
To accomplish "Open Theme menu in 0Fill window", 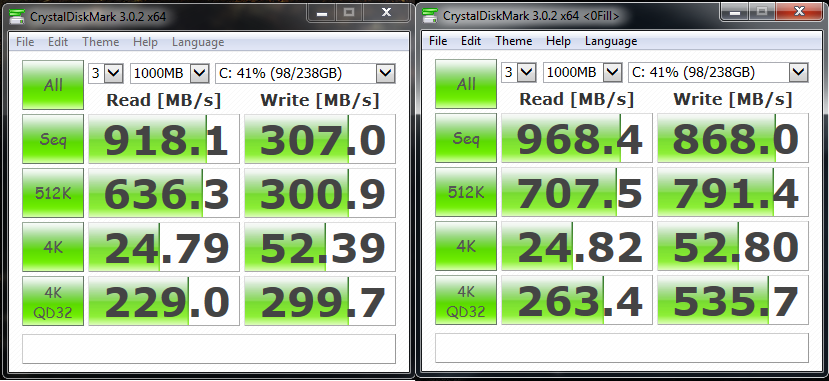I will pos(513,41).
